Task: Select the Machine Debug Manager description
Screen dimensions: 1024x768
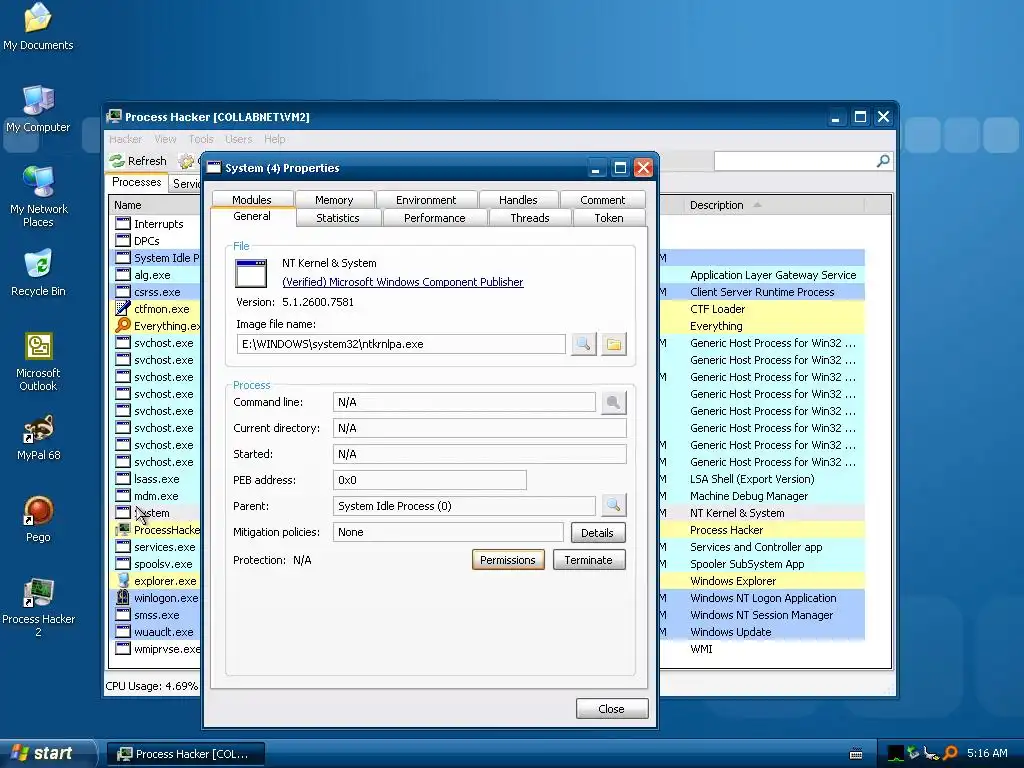Action: (748, 496)
